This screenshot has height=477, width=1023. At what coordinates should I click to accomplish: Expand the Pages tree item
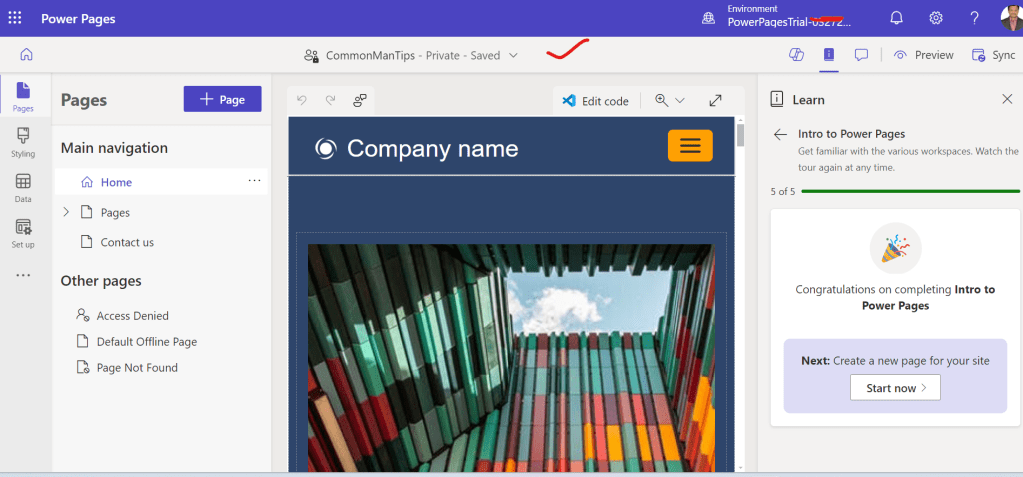(66, 212)
